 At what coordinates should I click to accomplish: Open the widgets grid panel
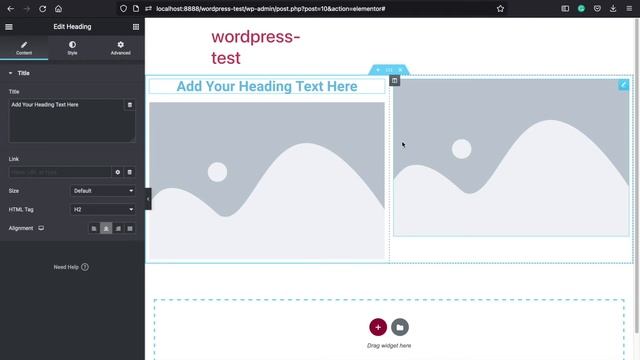pos(136,27)
